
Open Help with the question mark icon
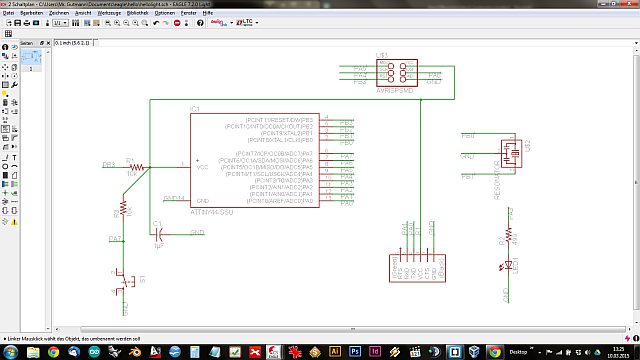coord(200,23)
